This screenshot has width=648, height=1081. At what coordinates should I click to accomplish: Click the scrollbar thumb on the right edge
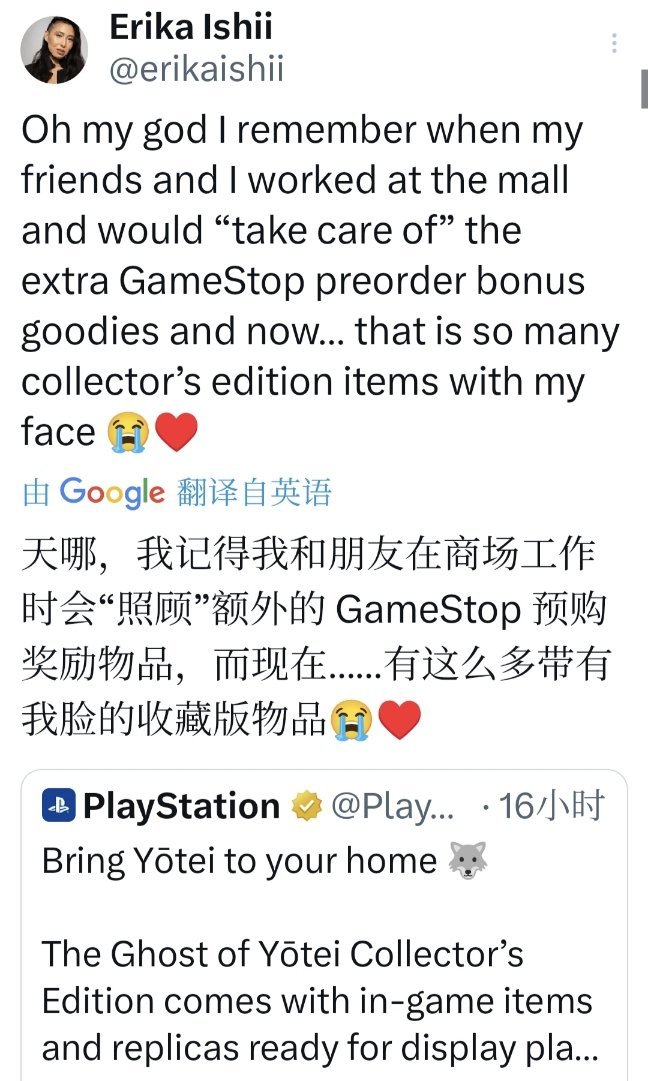click(x=644, y=88)
